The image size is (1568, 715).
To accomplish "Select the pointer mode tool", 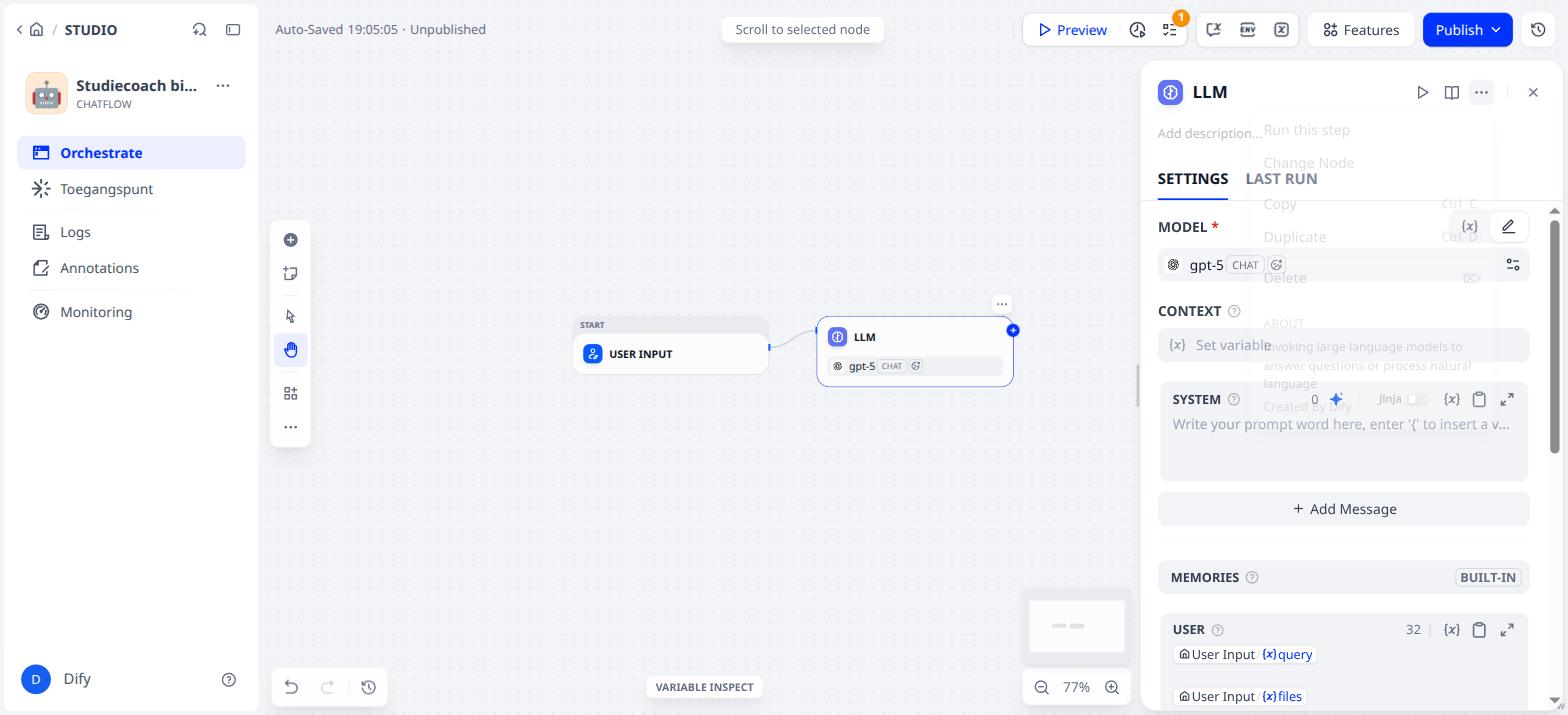I will [290, 316].
